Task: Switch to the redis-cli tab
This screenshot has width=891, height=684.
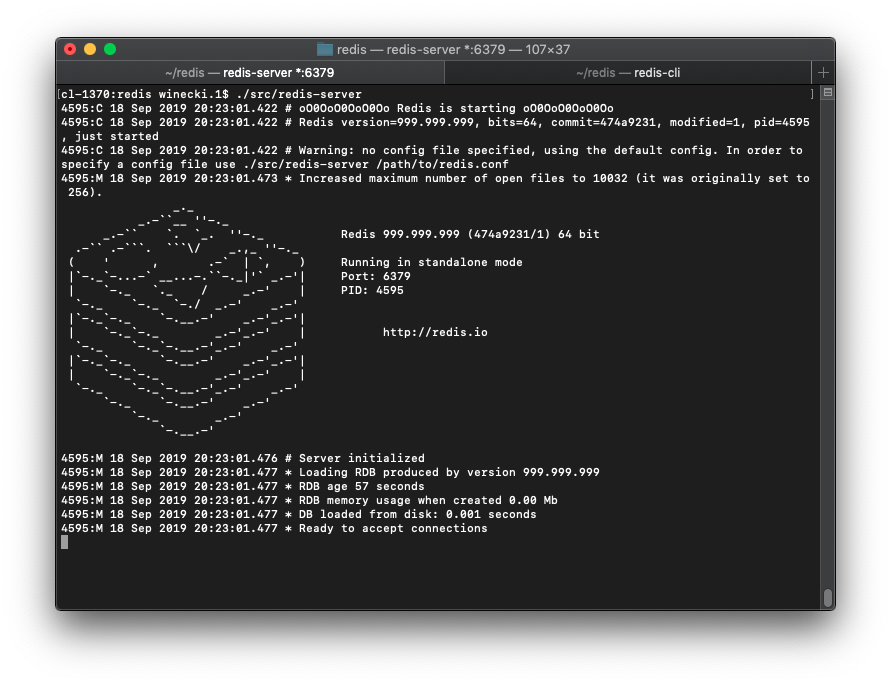Action: [x=628, y=72]
